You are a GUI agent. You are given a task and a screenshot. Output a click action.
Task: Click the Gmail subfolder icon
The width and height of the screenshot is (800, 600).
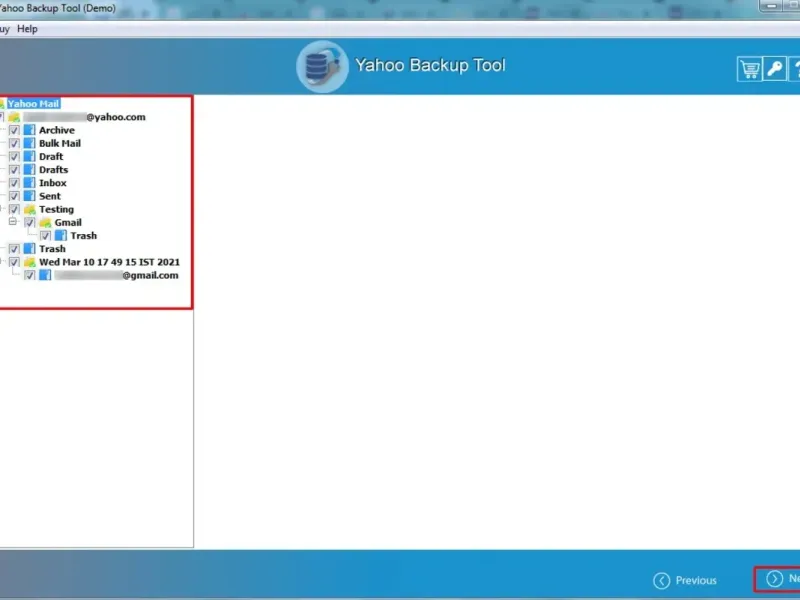(45, 222)
